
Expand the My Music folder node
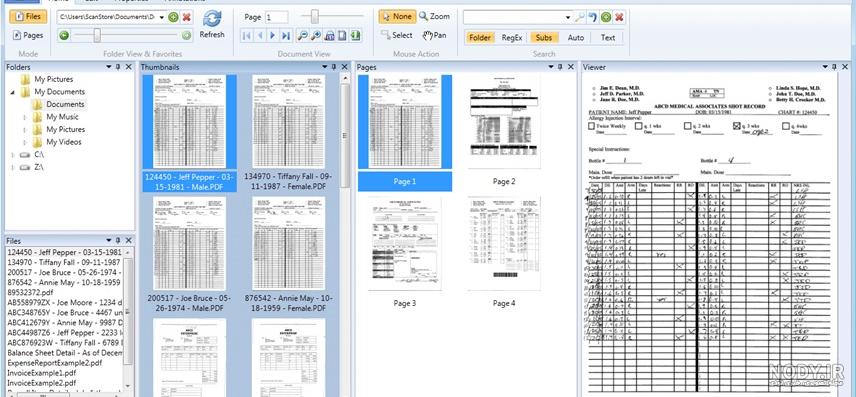(x=25, y=117)
